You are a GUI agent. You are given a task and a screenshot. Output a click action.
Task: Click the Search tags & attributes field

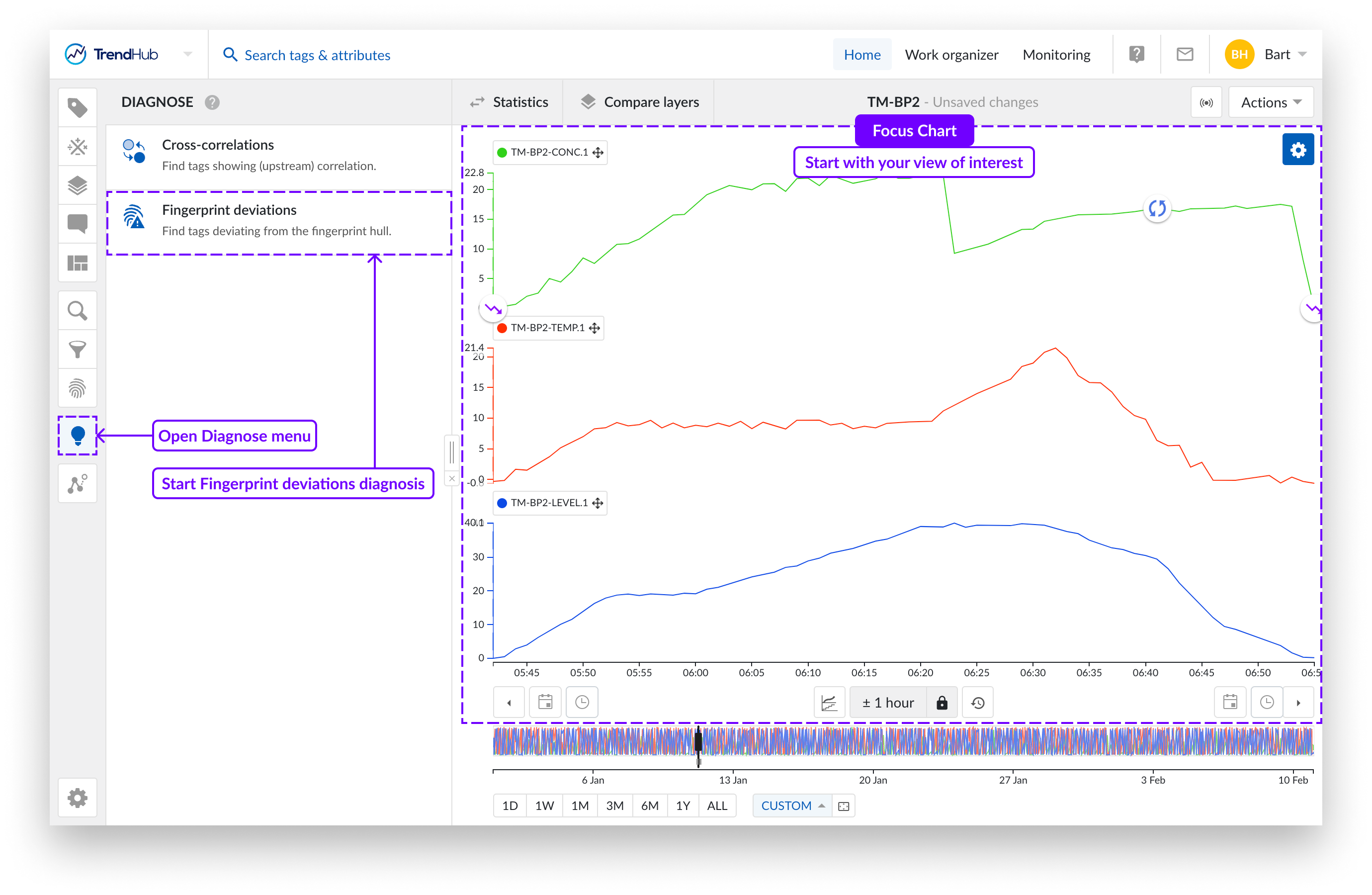click(317, 55)
